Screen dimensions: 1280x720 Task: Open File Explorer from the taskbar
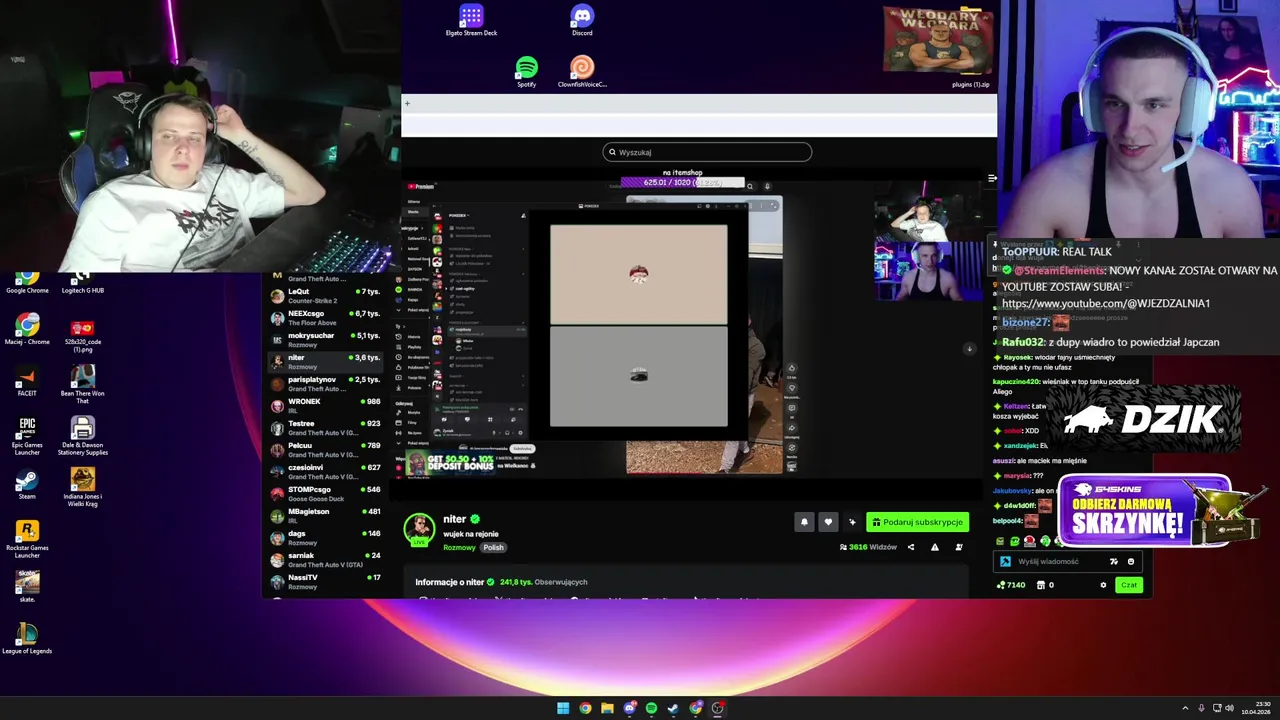[607, 708]
